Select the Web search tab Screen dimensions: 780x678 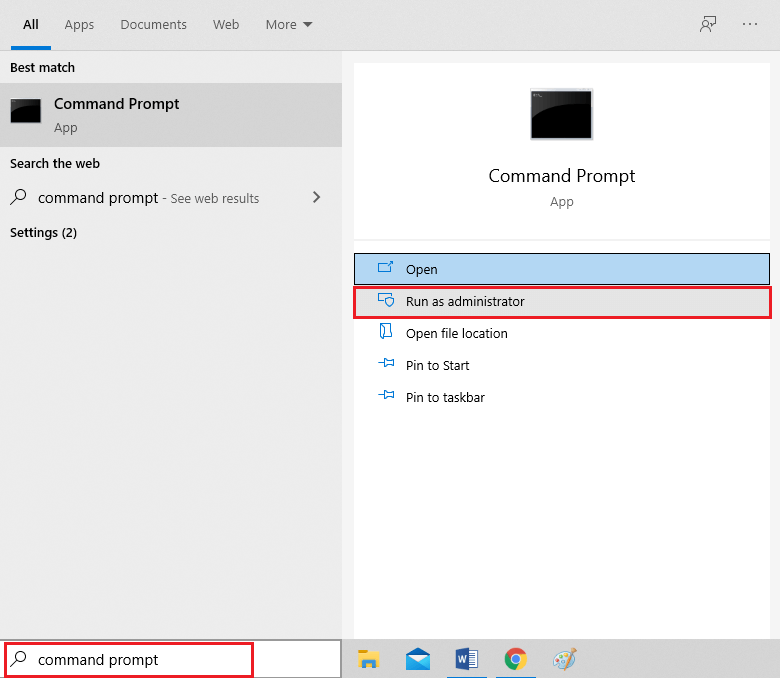[226, 25]
